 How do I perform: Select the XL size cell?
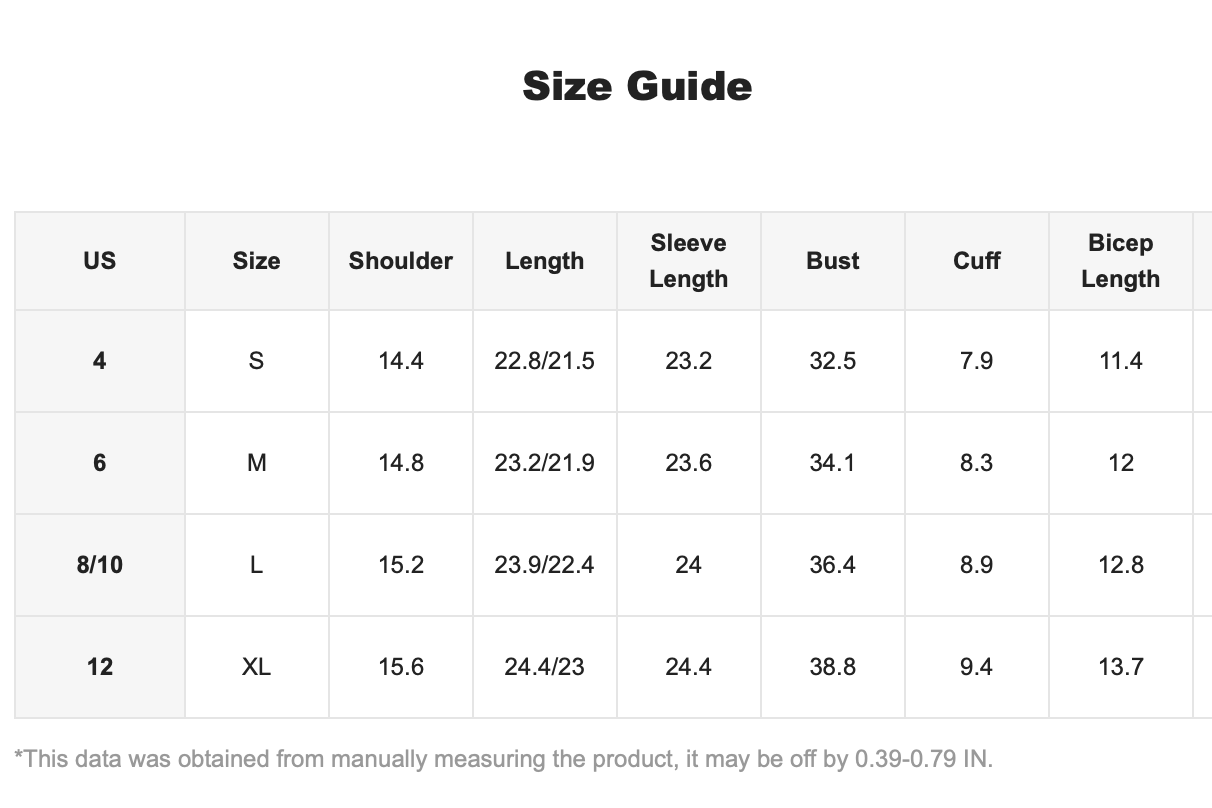click(257, 667)
